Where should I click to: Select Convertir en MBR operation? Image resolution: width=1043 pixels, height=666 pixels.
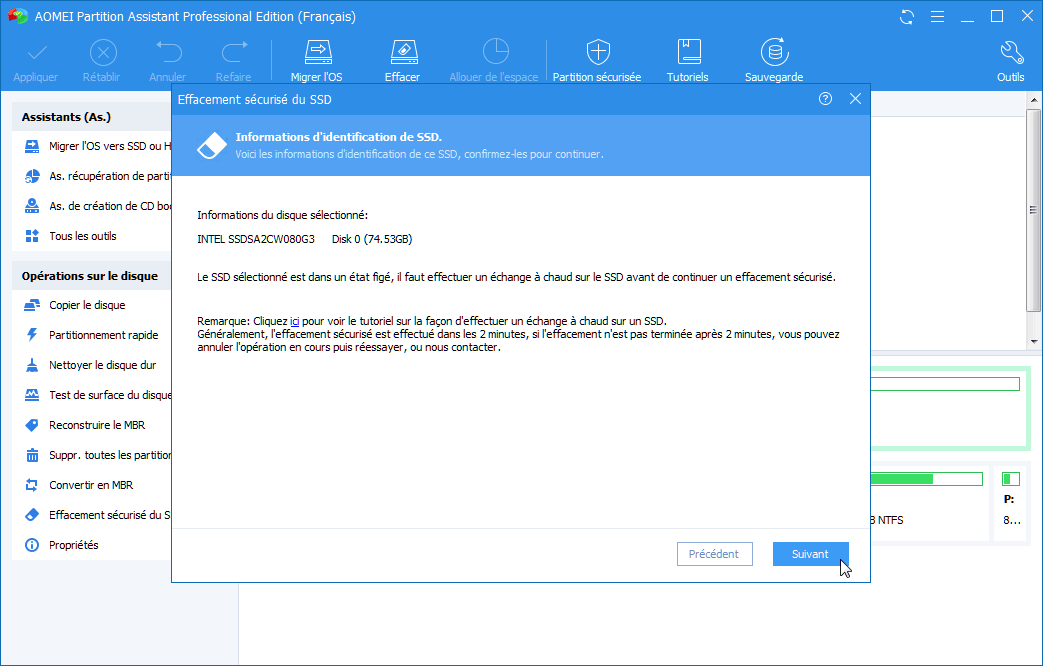[x=78, y=485]
